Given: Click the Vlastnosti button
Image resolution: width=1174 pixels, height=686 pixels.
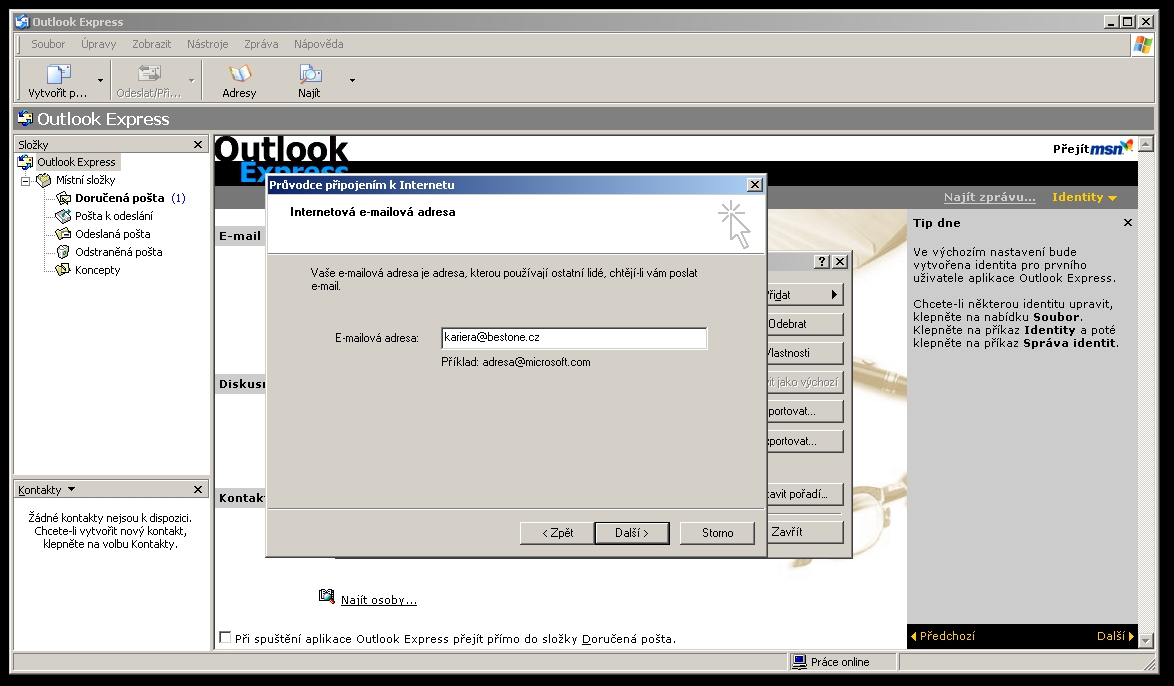Looking at the screenshot, I should pyautogui.click(x=805, y=353).
